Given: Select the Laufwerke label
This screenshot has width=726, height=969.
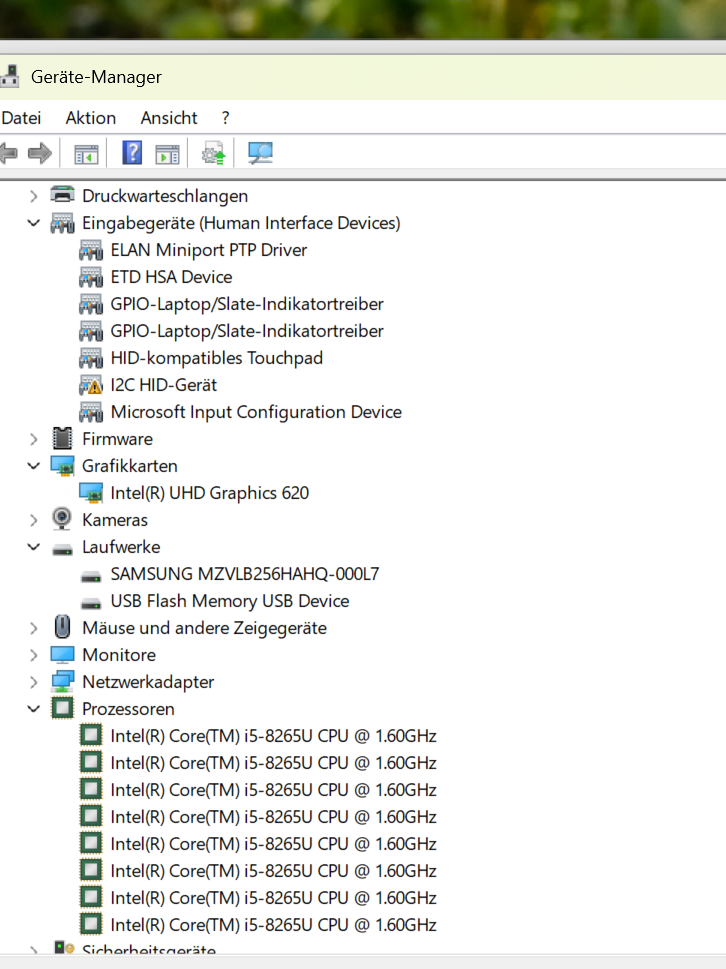Looking at the screenshot, I should click(121, 547).
